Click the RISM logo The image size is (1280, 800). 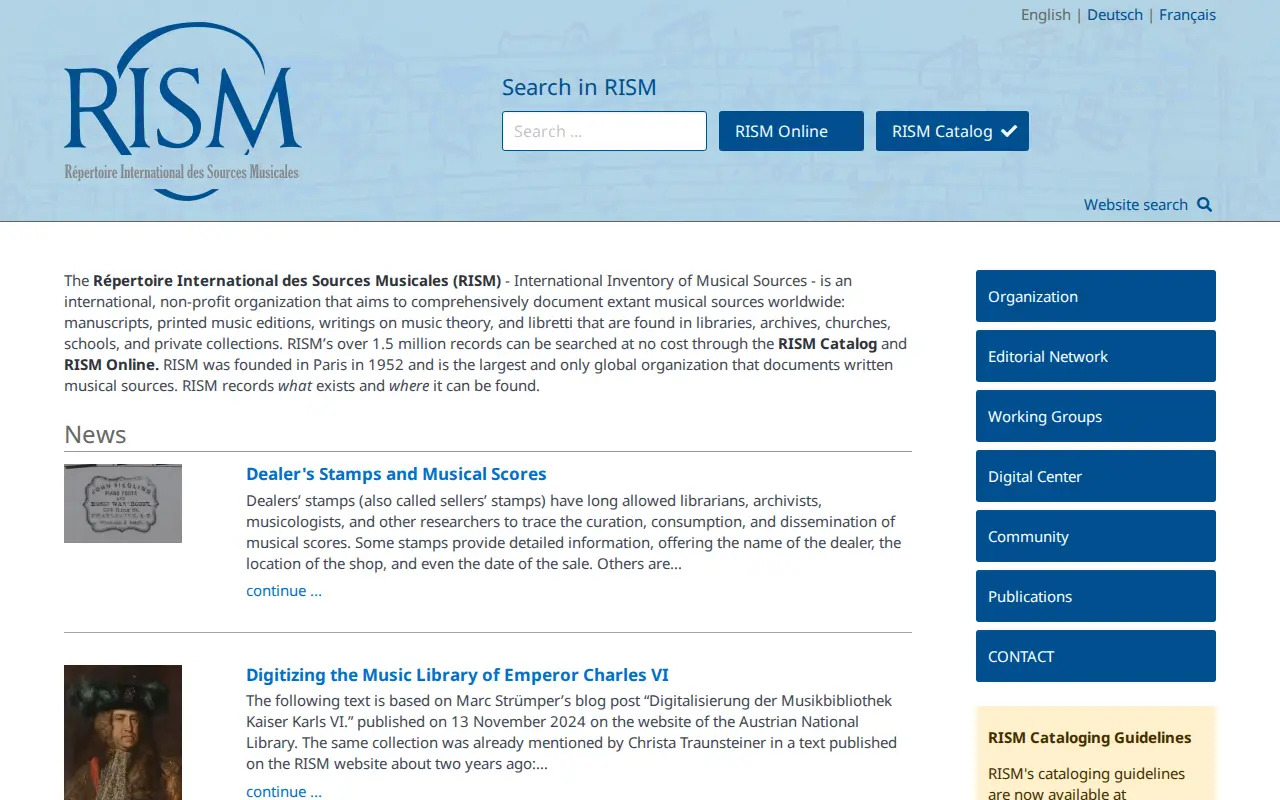tap(182, 111)
